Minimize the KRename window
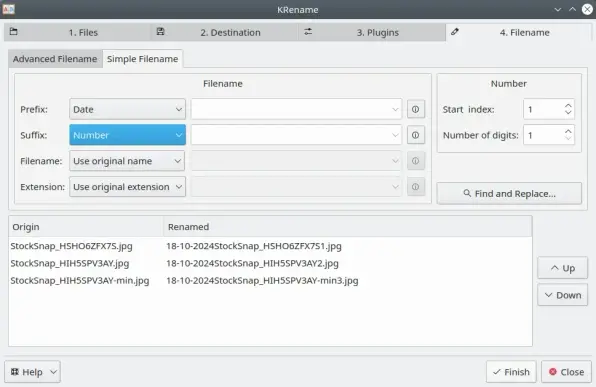Screen dimensions: 596x387 [x=558, y=10]
